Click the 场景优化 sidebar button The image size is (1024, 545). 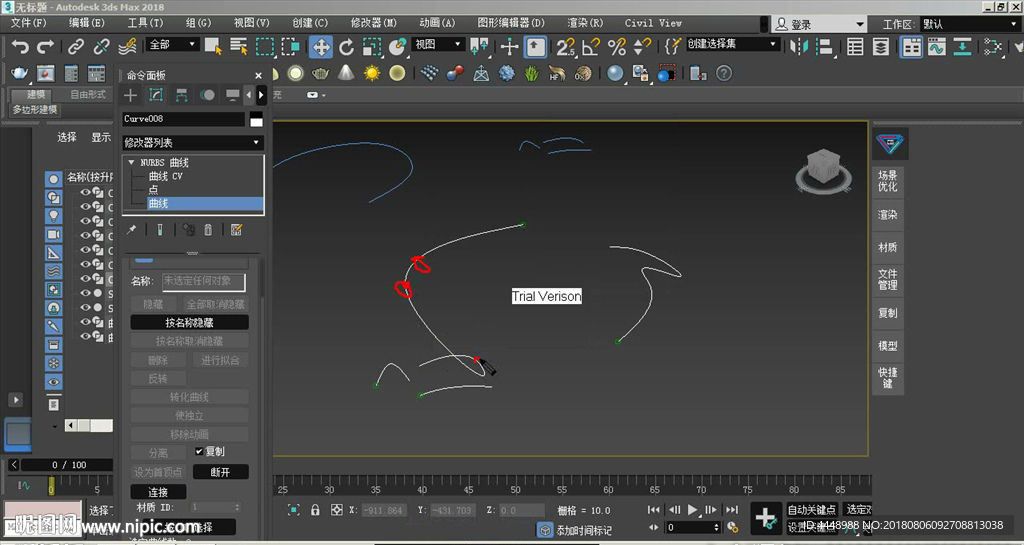(x=888, y=181)
